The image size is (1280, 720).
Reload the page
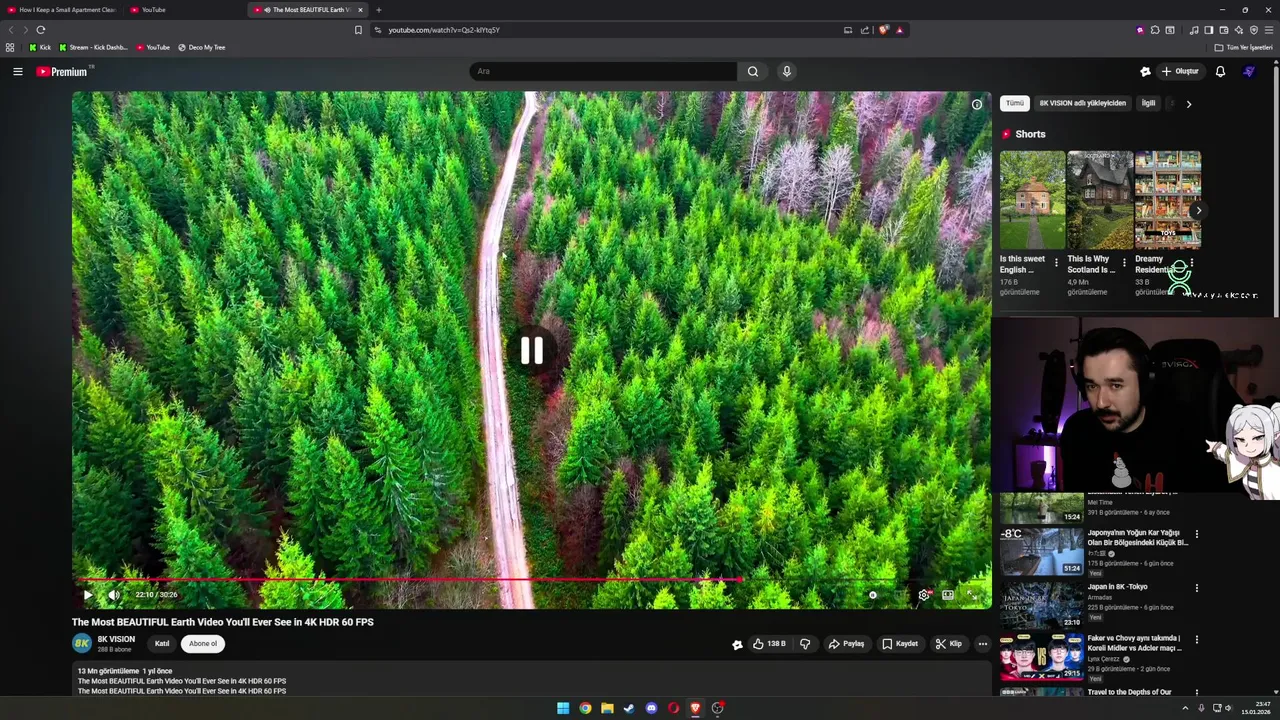[40, 30]
